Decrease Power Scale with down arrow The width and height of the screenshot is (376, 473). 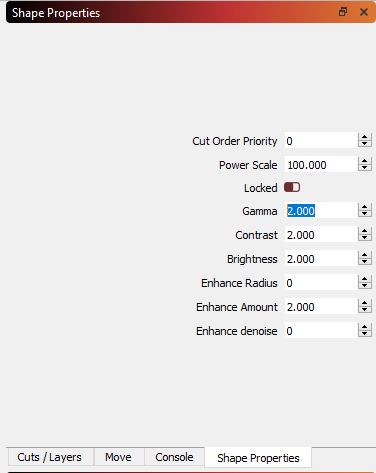[365, 168]
